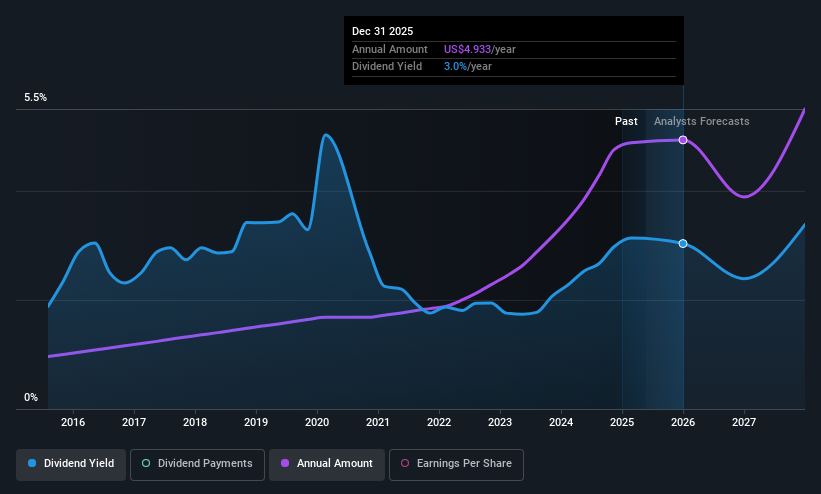The width and height of the screenshot is (821, 494).
Task: Click the 2023 x-axis label
Action: 500,422
